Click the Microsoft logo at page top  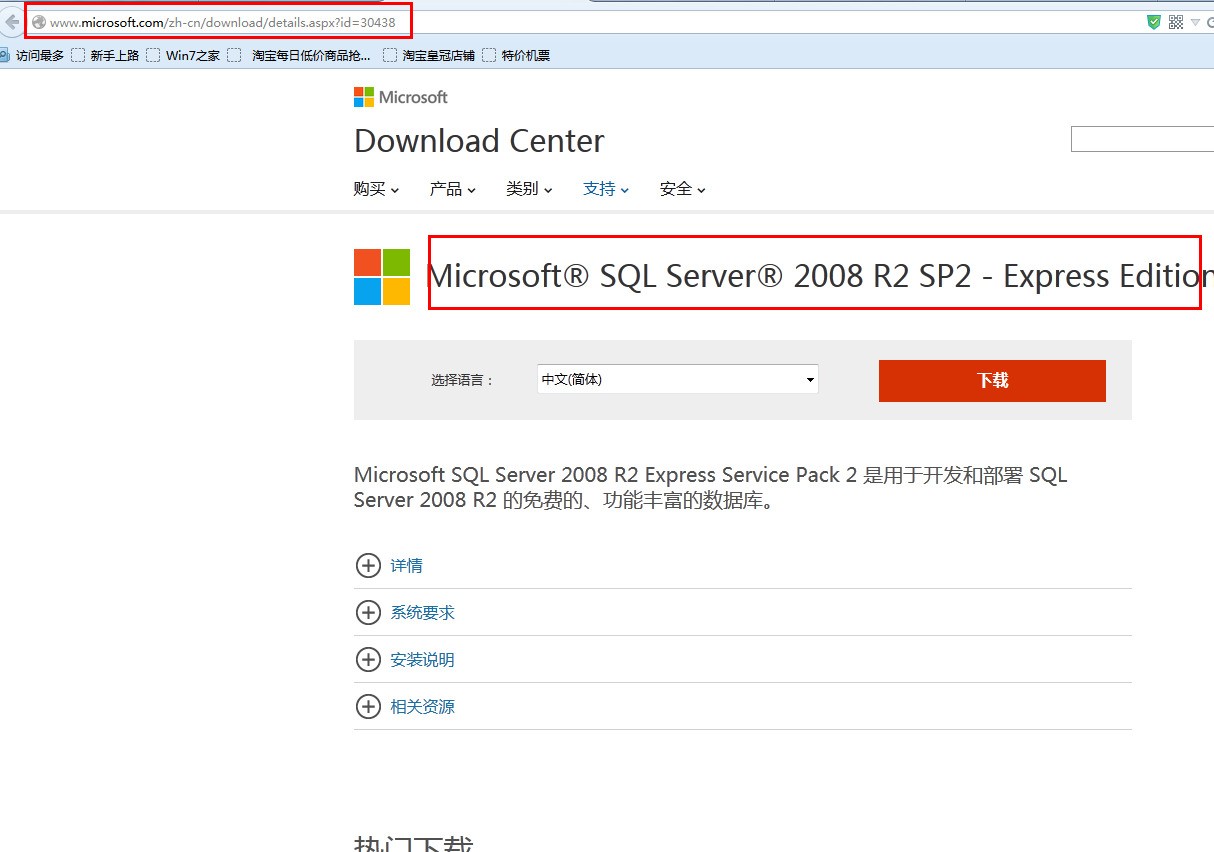401,97
